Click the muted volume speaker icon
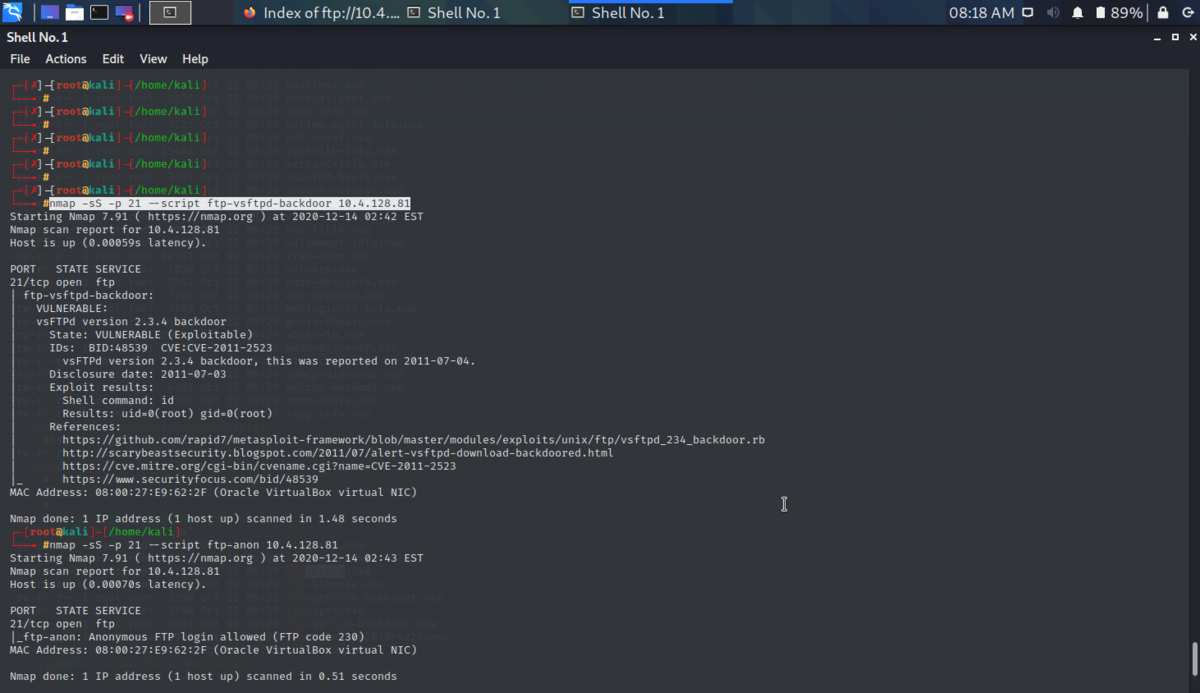Screen dimensions: 1200x693 coord(1053,13)
